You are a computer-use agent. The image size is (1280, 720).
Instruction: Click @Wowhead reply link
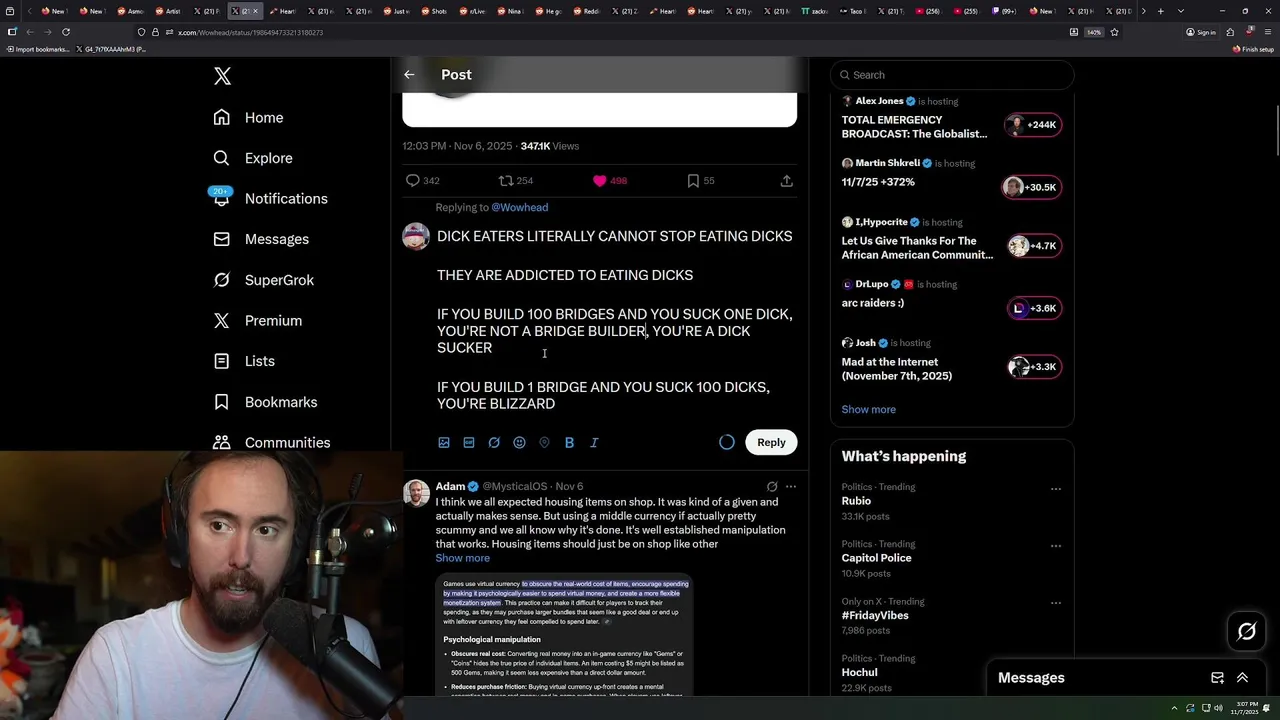(x=519, y=207)
